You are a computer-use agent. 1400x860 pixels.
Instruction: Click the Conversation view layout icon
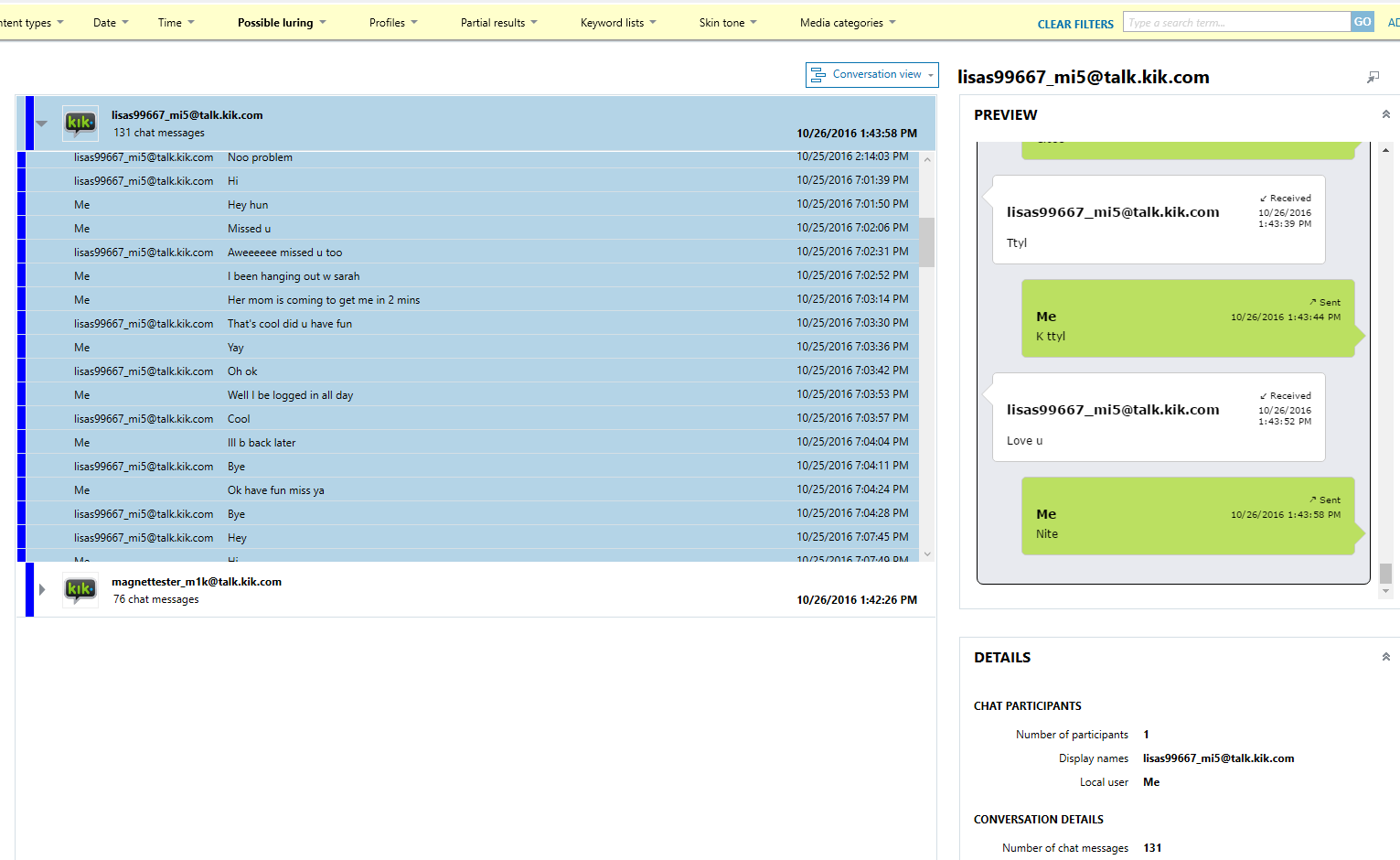818,75
